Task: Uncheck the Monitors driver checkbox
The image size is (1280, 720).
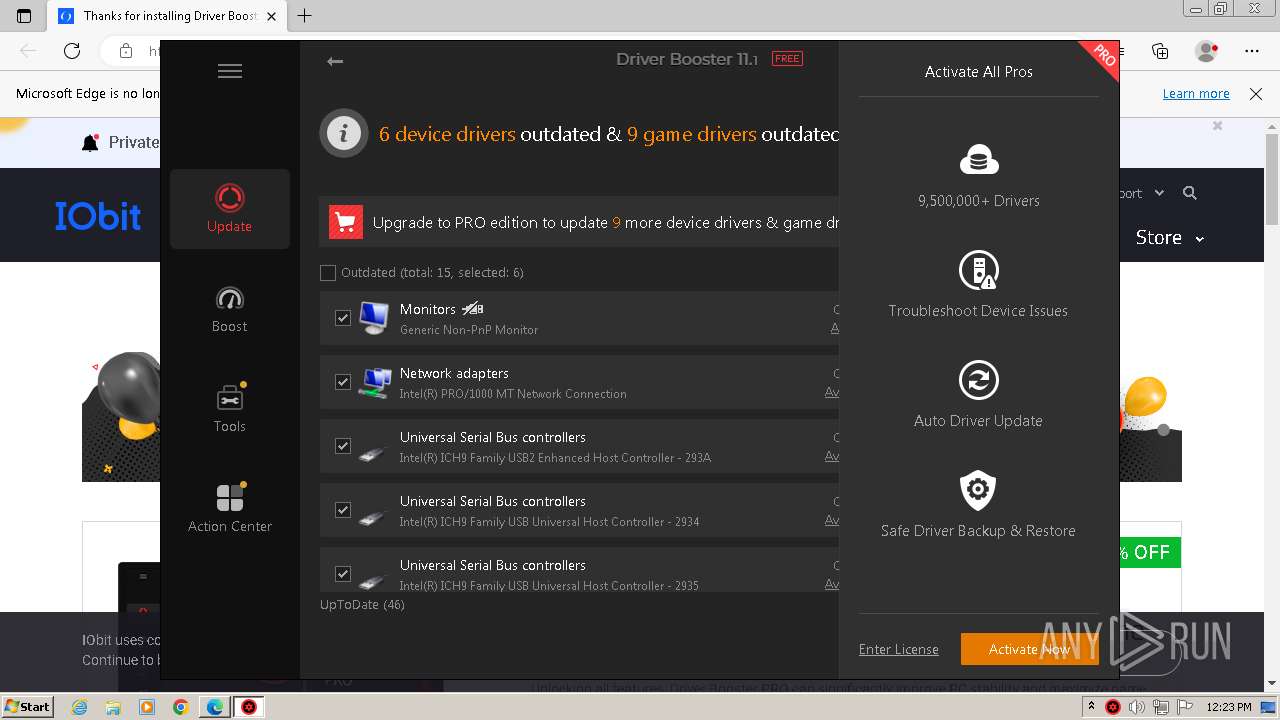Action: (x=343, y=318)
